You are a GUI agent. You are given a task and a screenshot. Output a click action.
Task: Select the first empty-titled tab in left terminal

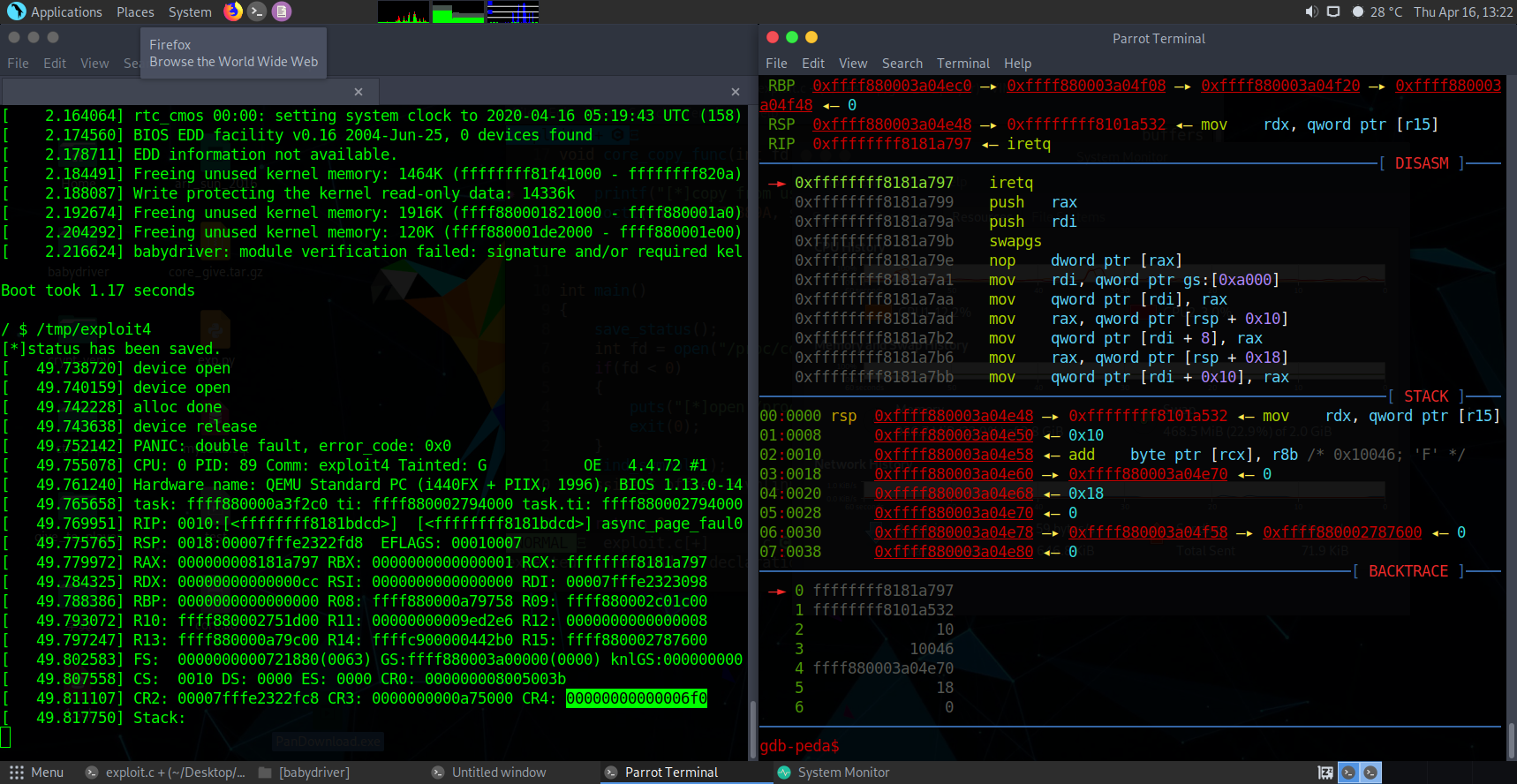click(x=190, y=92)
